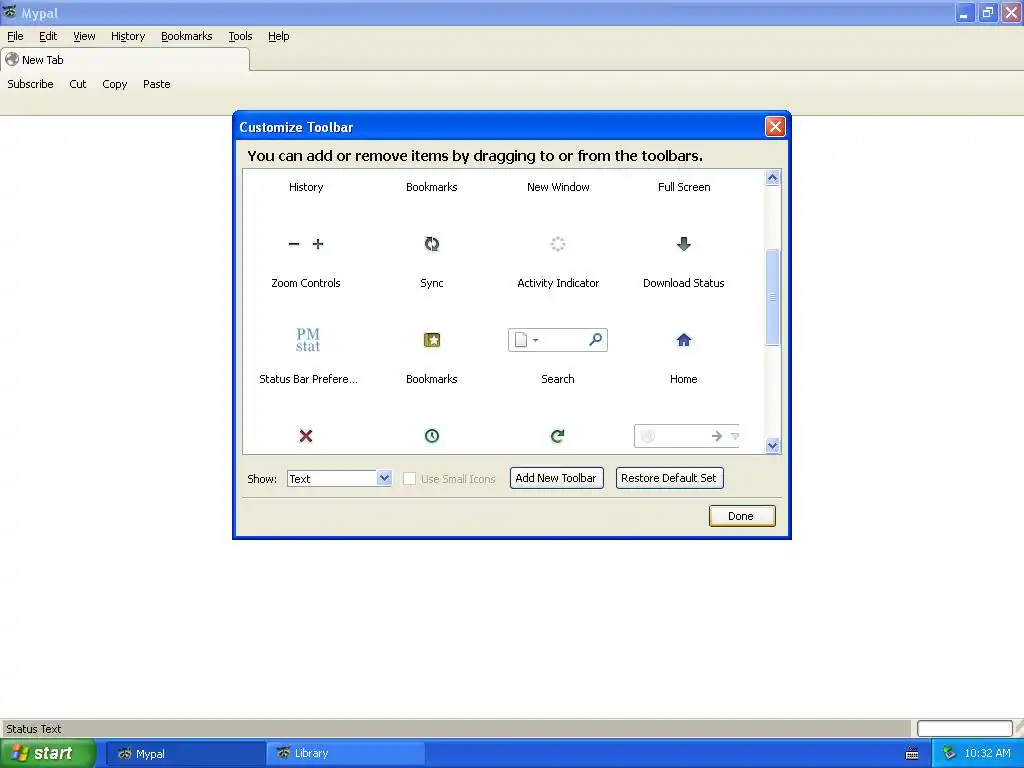Click Add New Toolbar button
The width and height of the screenshot is (1024, 768).
(556, 478)
